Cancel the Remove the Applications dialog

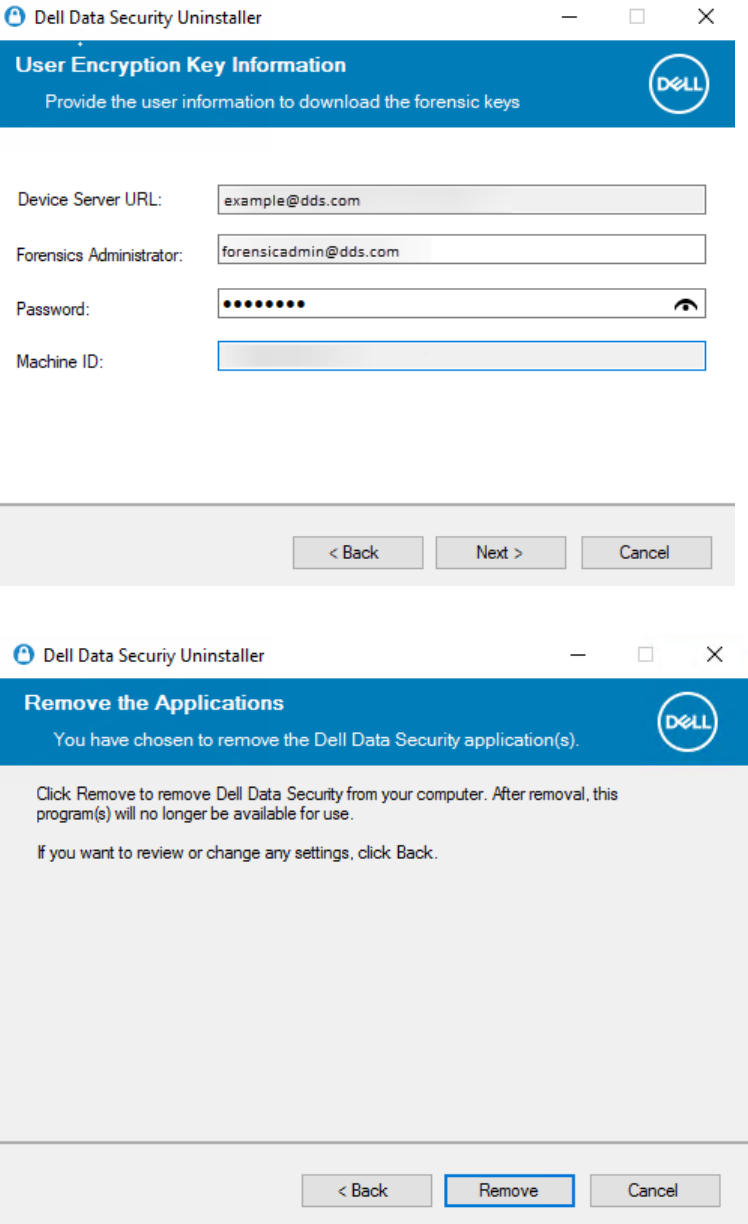[655, 1190]
